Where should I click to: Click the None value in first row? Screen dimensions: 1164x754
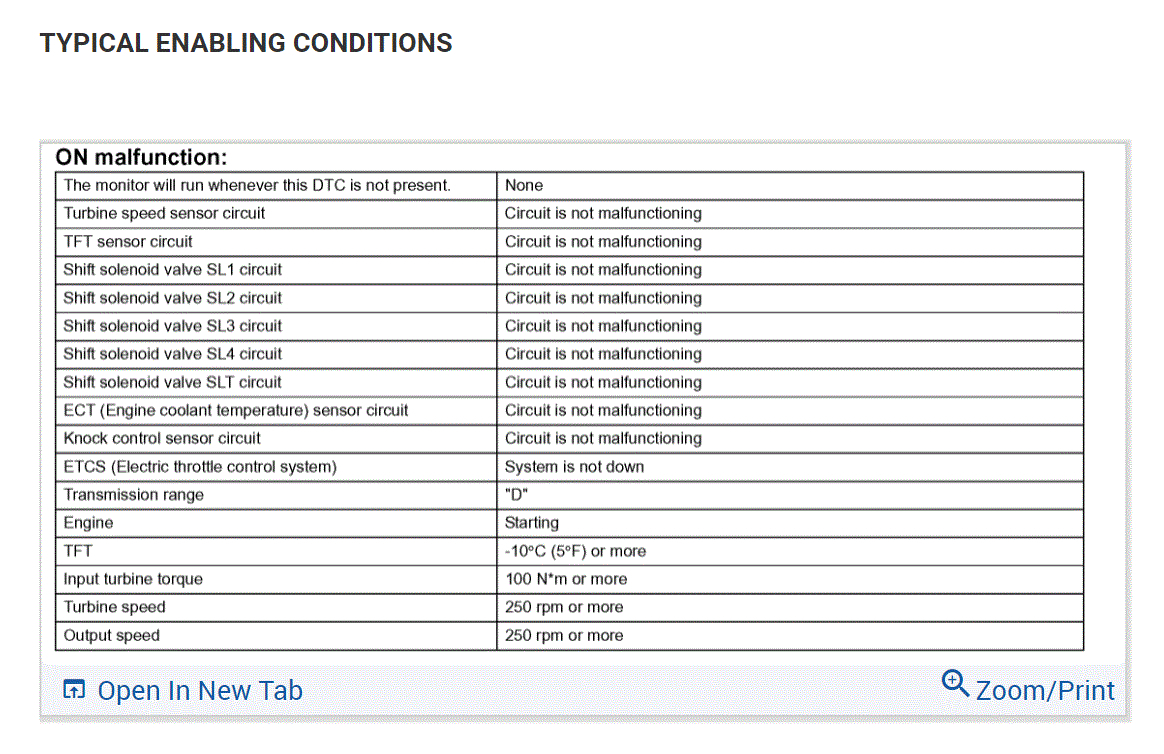[x=524, y=185]
